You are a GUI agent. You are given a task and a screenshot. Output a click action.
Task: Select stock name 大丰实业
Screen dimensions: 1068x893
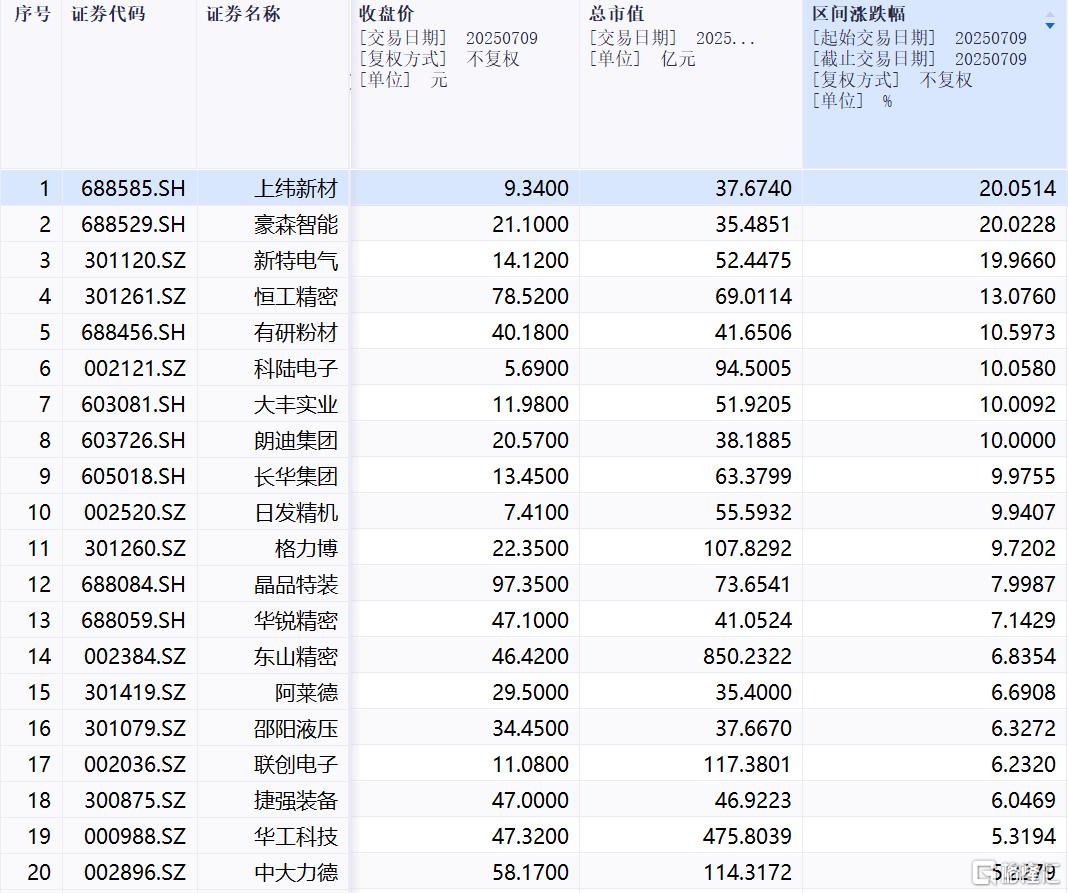296,405
